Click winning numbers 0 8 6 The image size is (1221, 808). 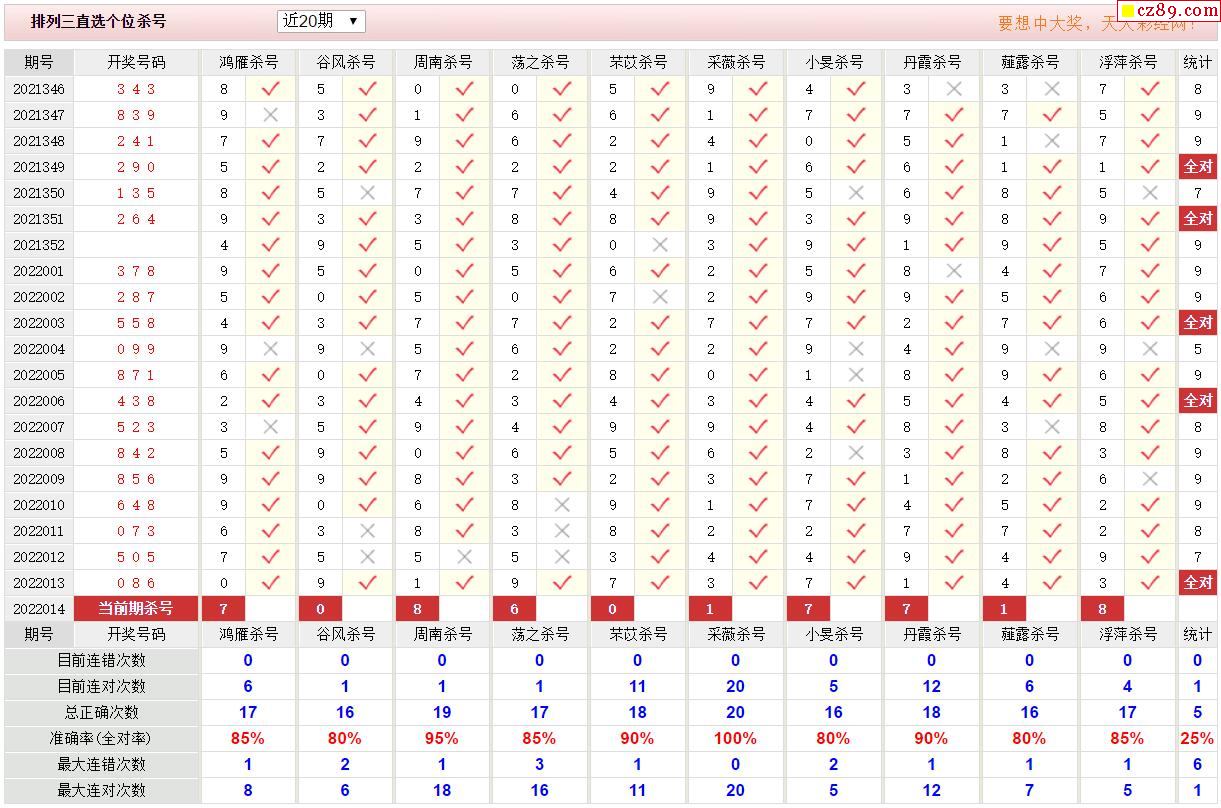(x=136, y=583)
